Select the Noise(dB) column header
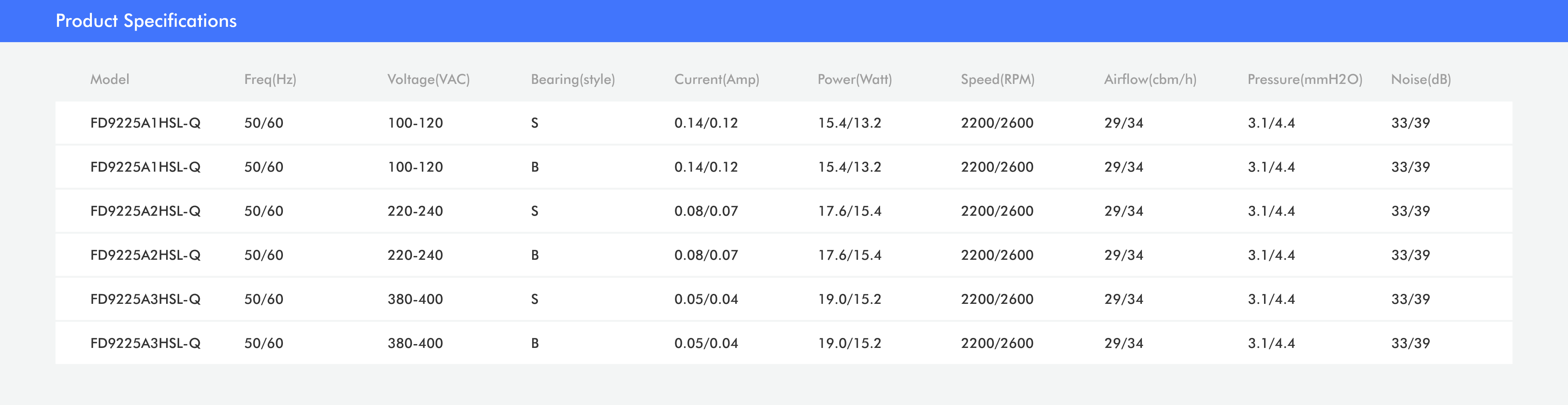 click(1421, 79)
